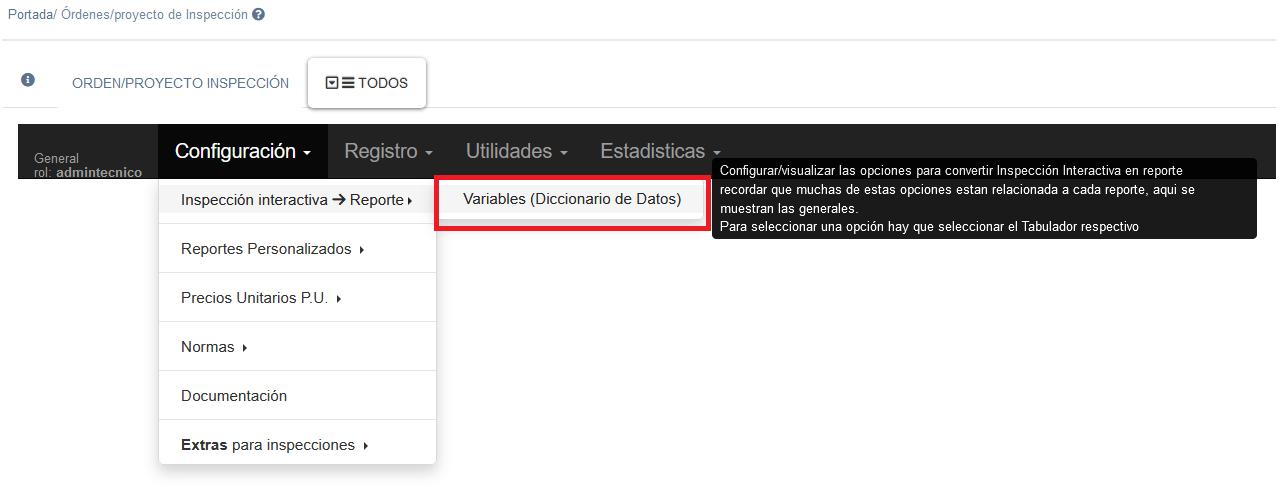Click the caret-square icon inside TODOS button

[x=332, y=83]
